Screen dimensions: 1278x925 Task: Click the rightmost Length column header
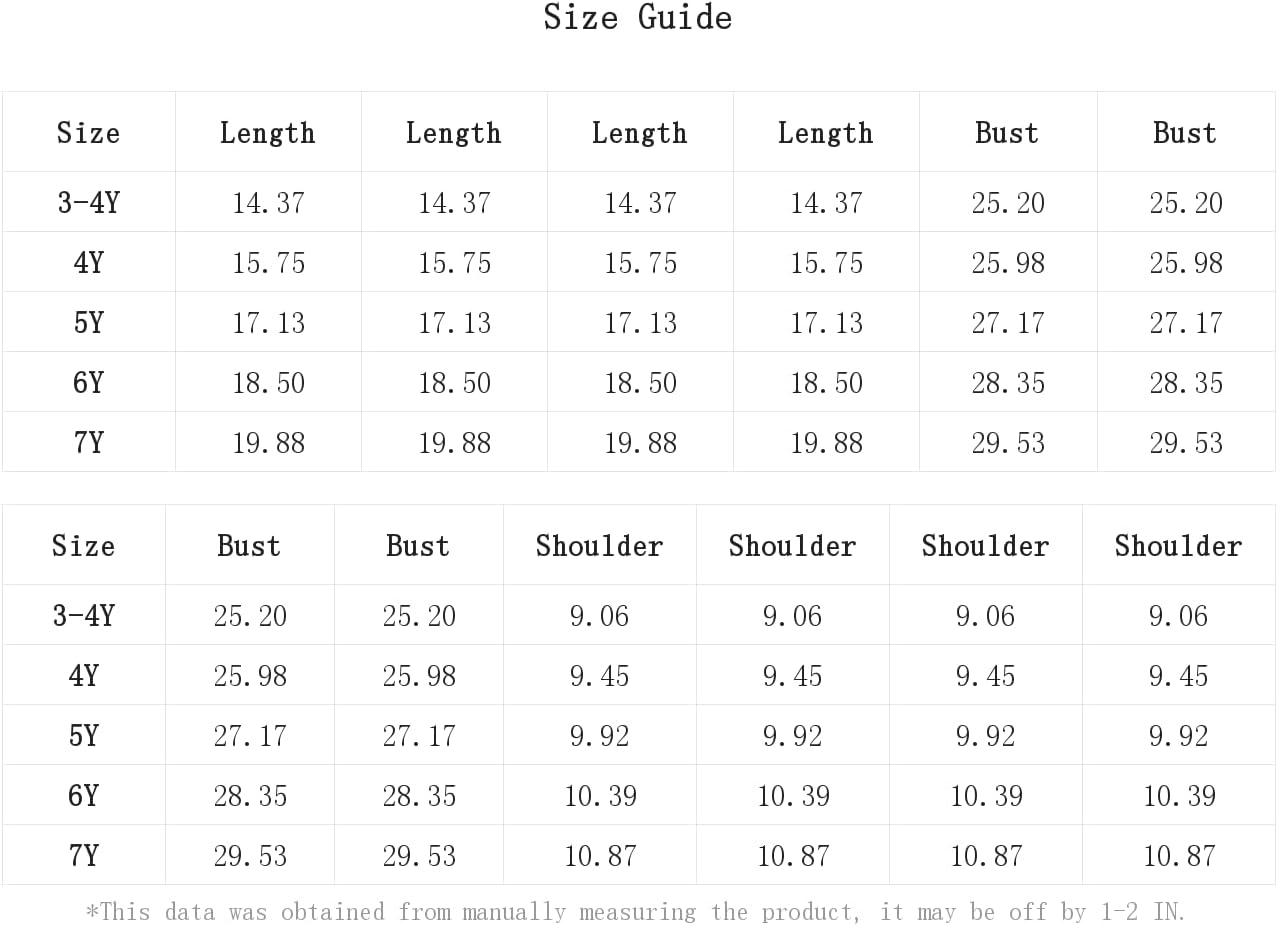tap(826, 133)
